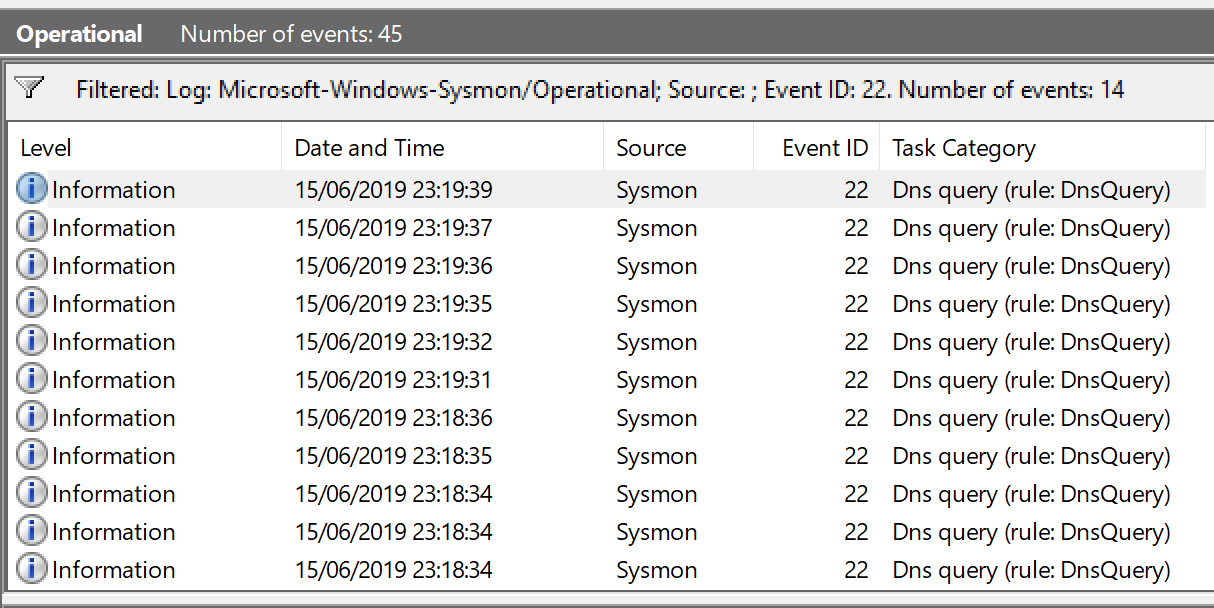Viewport: 1214px width, 608px height.
Task: Click the Sysmon source cell of the 23:18:36 event
Action: 656,418
